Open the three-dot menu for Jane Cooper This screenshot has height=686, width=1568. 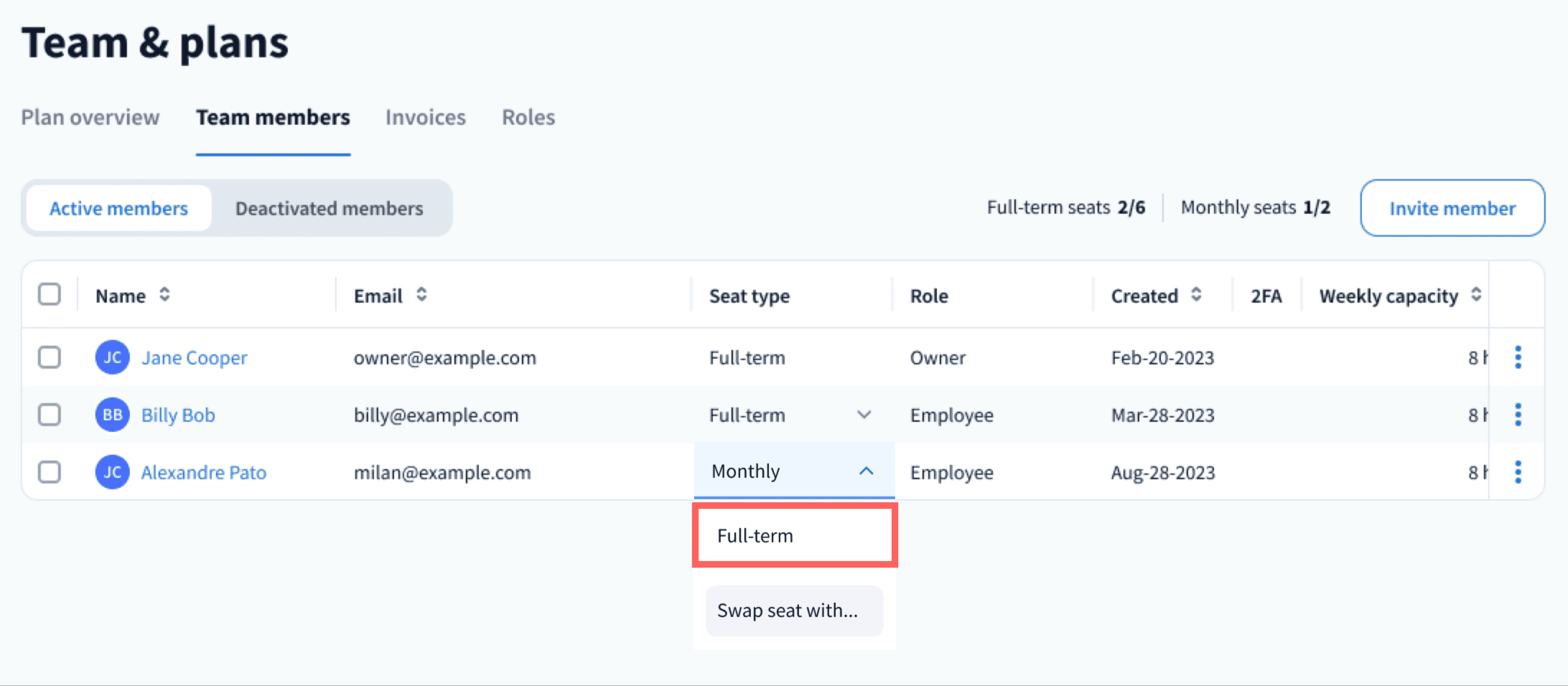pyautogui.click(x=1518, y=357)
